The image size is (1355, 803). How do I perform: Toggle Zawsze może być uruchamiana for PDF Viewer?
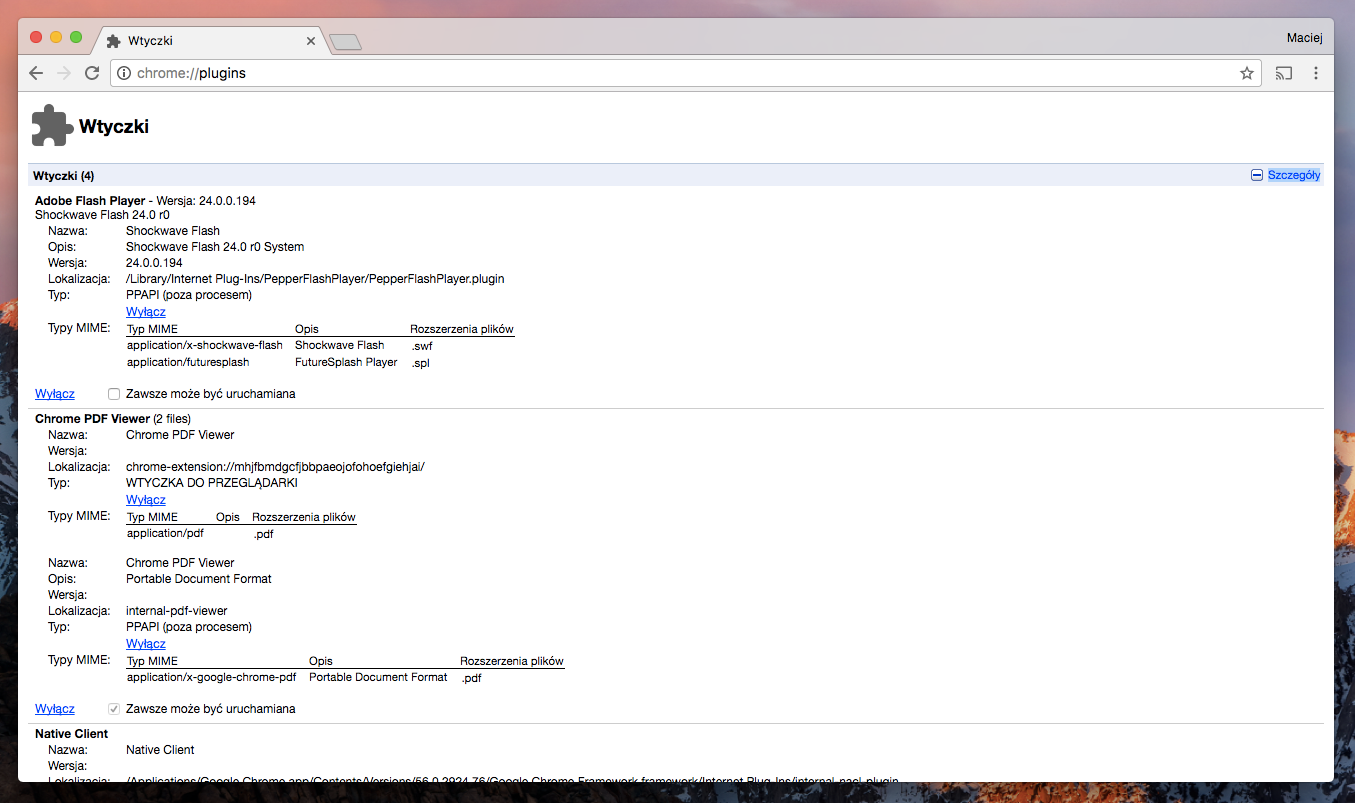(x=114, y=709)
